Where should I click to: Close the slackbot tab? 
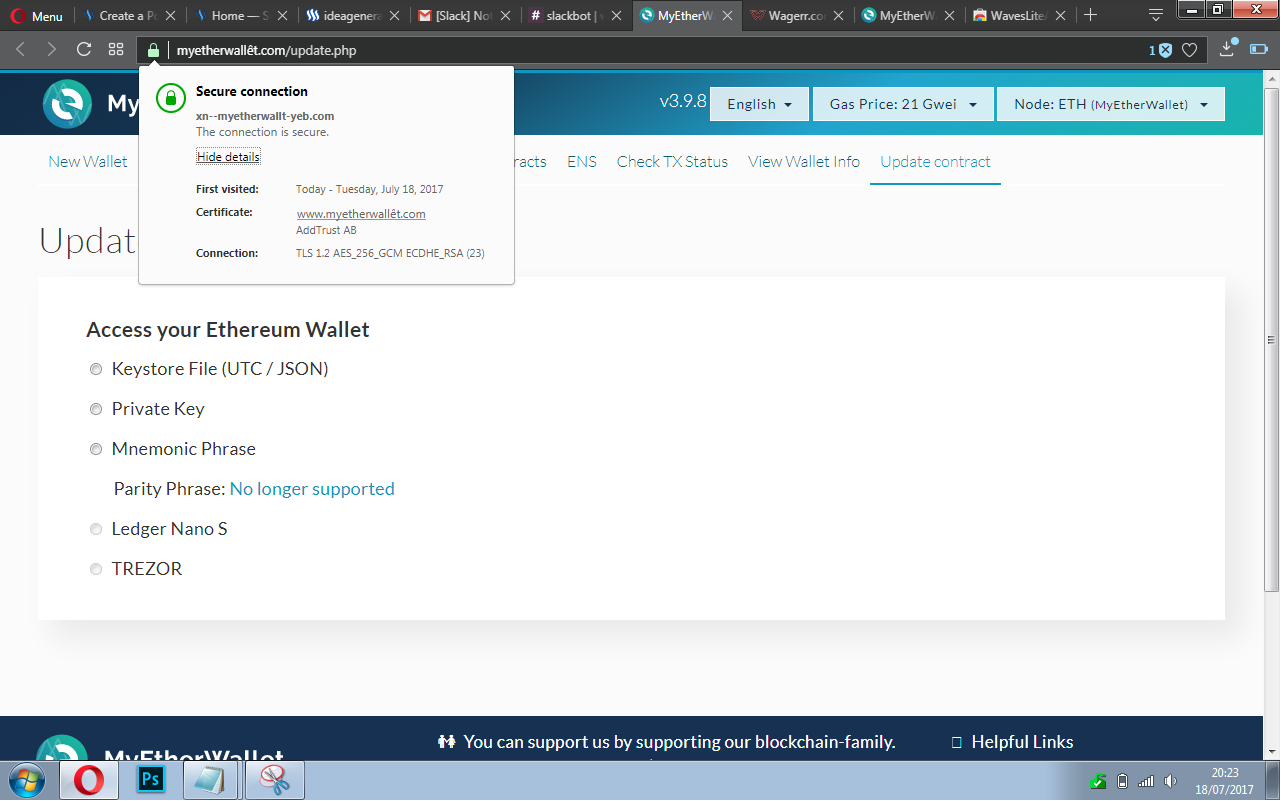click(618, 16)
